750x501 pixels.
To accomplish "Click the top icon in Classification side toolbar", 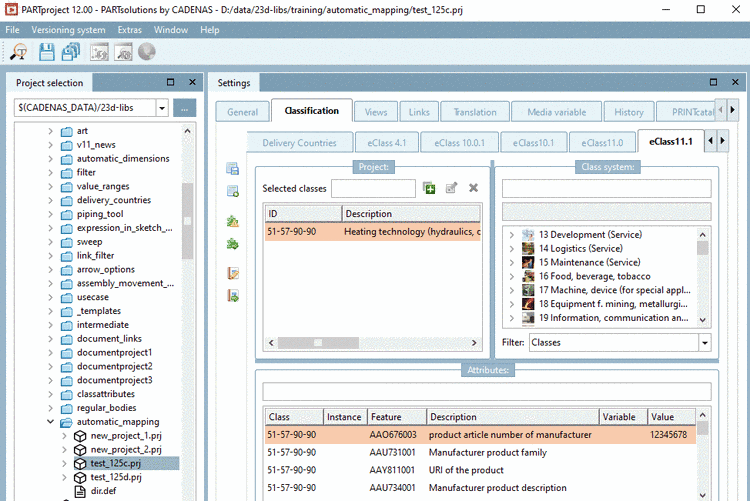I will click(233, 168).
